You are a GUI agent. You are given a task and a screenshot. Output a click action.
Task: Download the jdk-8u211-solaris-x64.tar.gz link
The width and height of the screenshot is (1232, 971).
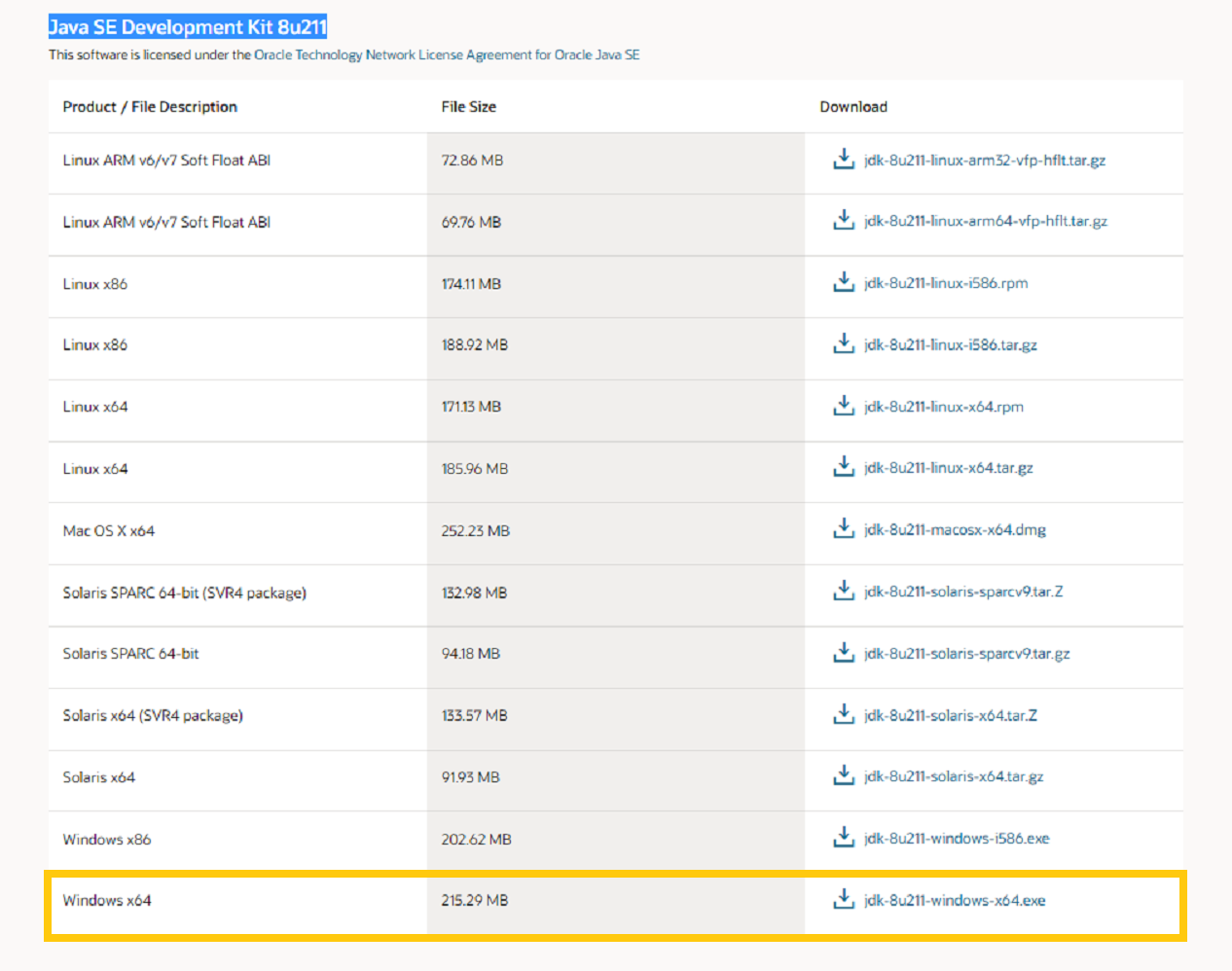[954, 776]
